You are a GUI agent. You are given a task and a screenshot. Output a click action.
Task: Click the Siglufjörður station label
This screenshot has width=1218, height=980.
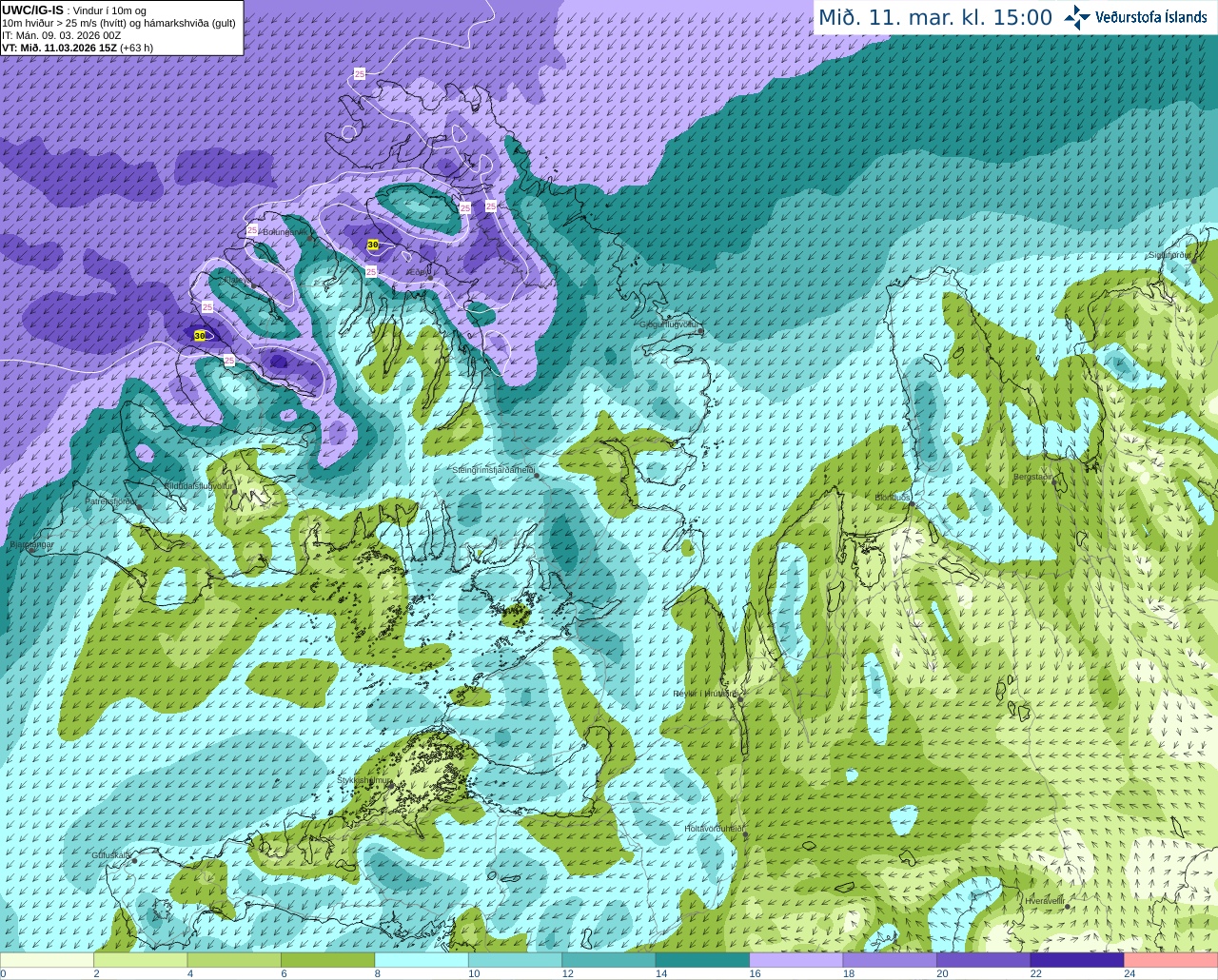[x=1169, y=255]
